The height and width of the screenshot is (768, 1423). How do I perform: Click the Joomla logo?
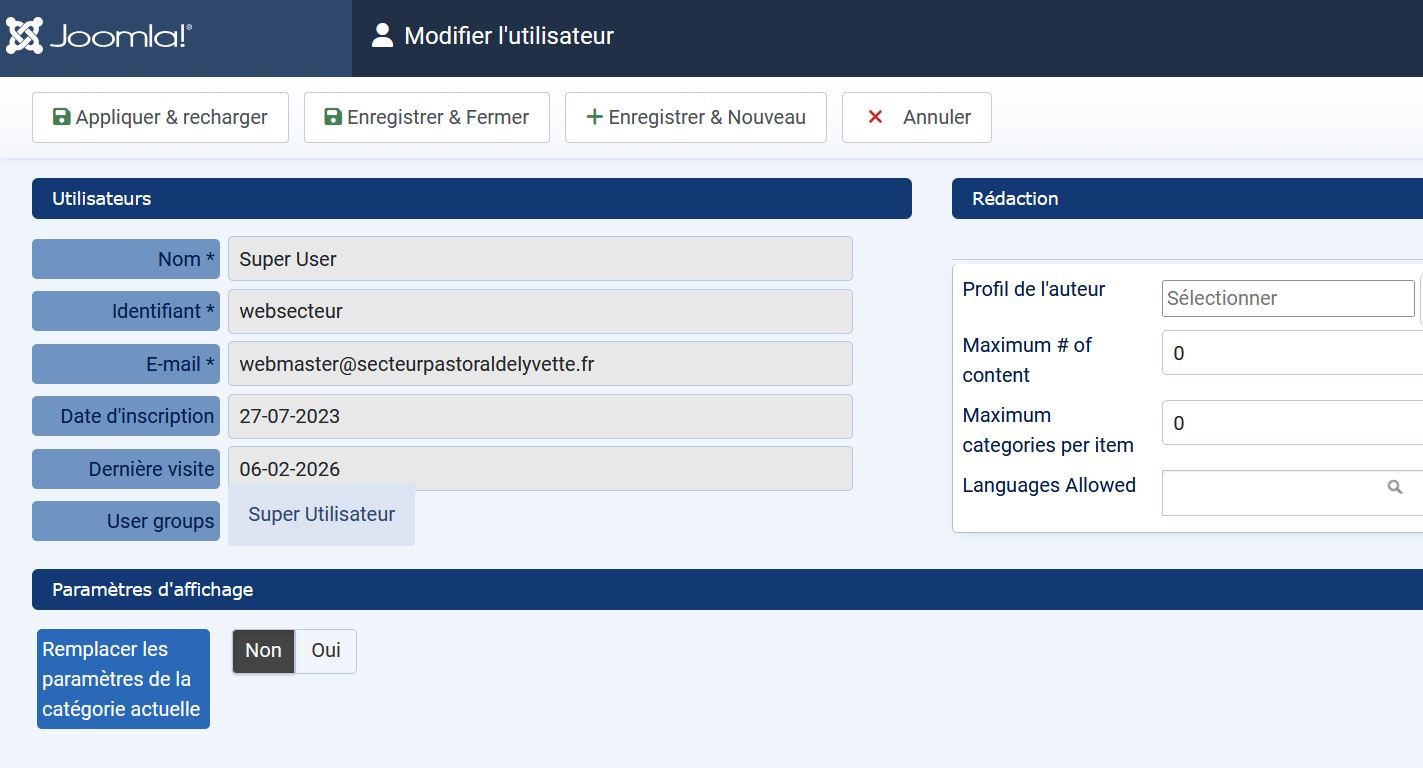(x=98, y=37)
